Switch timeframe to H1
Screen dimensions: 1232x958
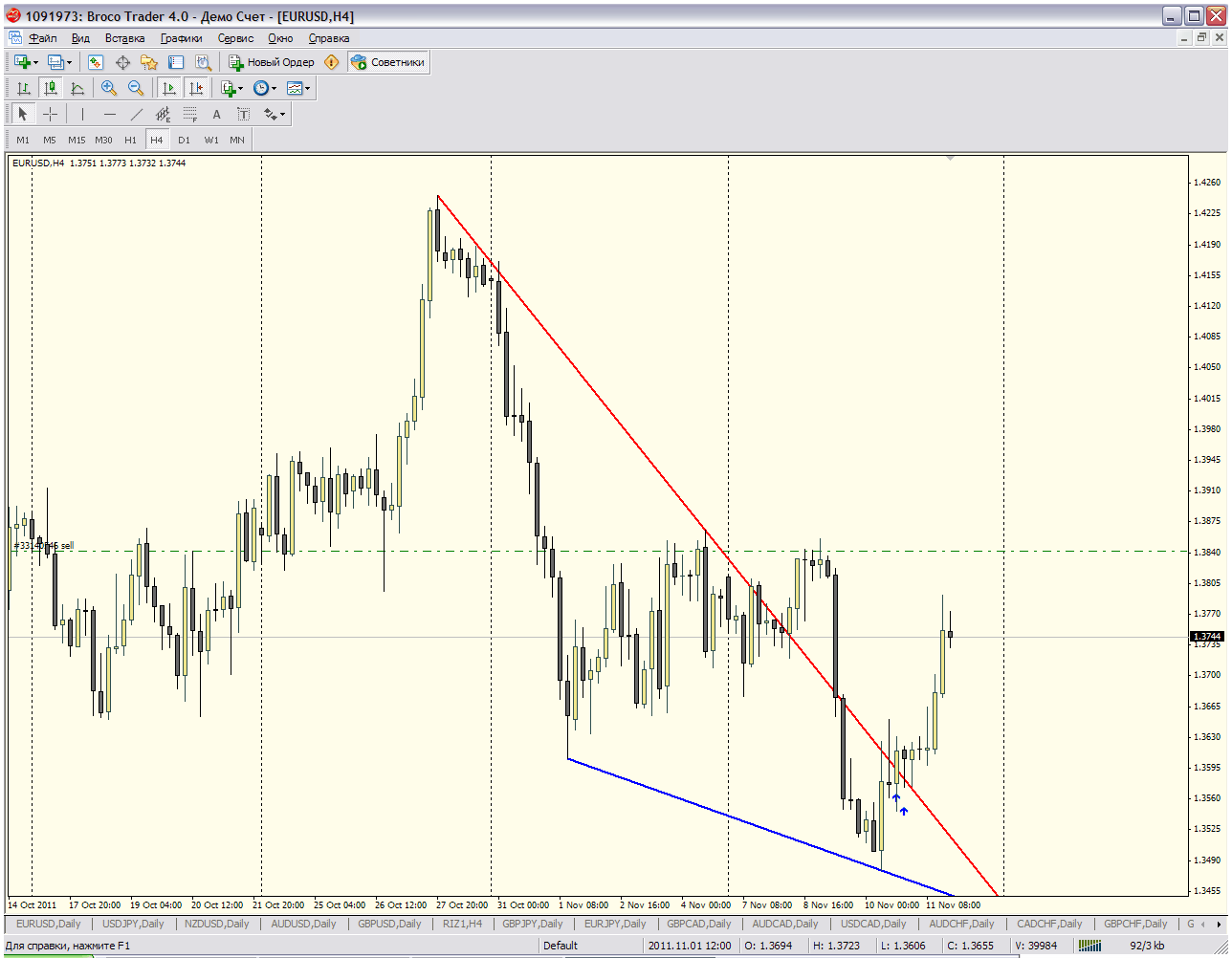(x=130, y=140)
